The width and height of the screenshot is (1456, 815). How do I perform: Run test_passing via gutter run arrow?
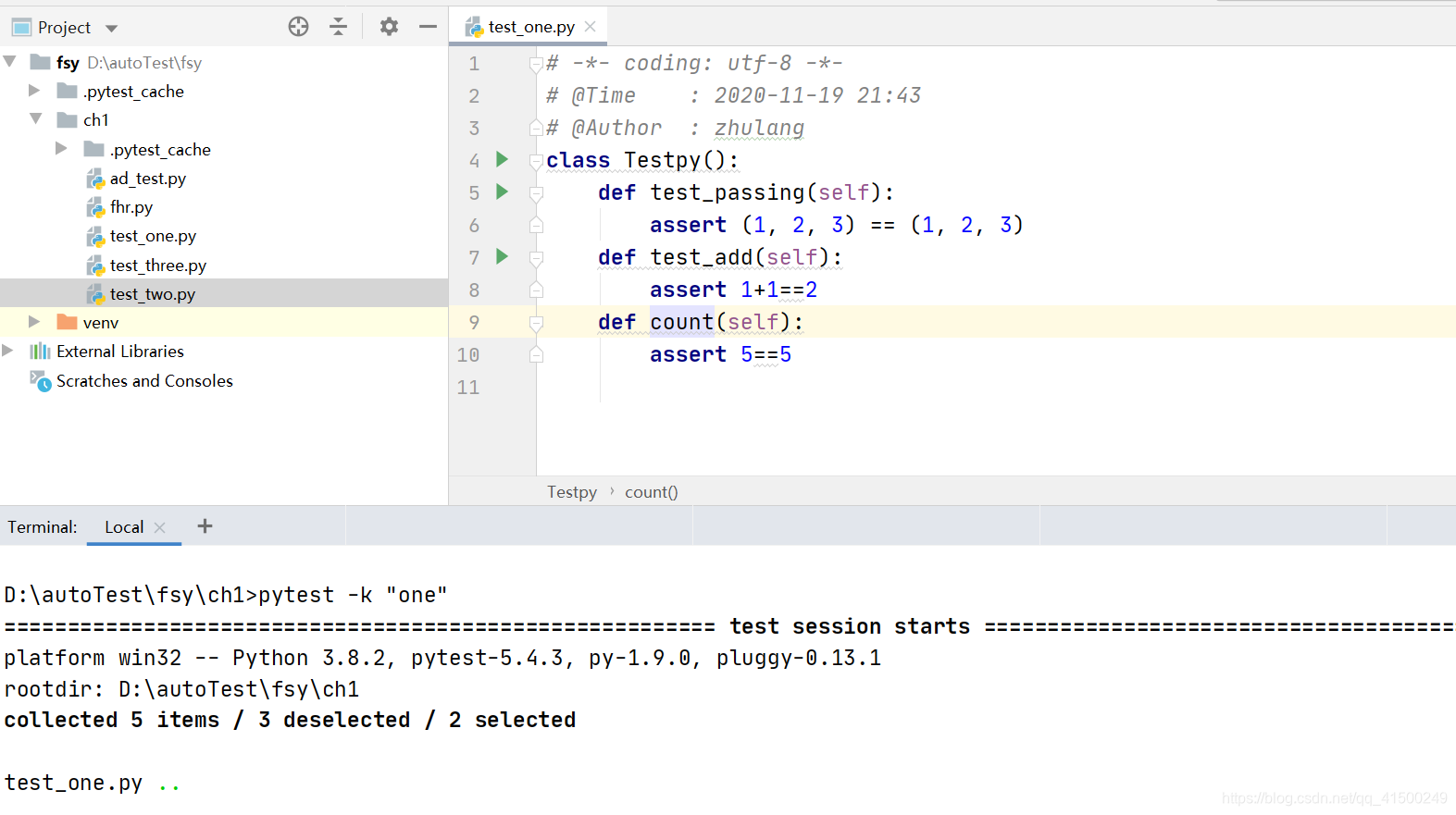[x=502, y=191]
